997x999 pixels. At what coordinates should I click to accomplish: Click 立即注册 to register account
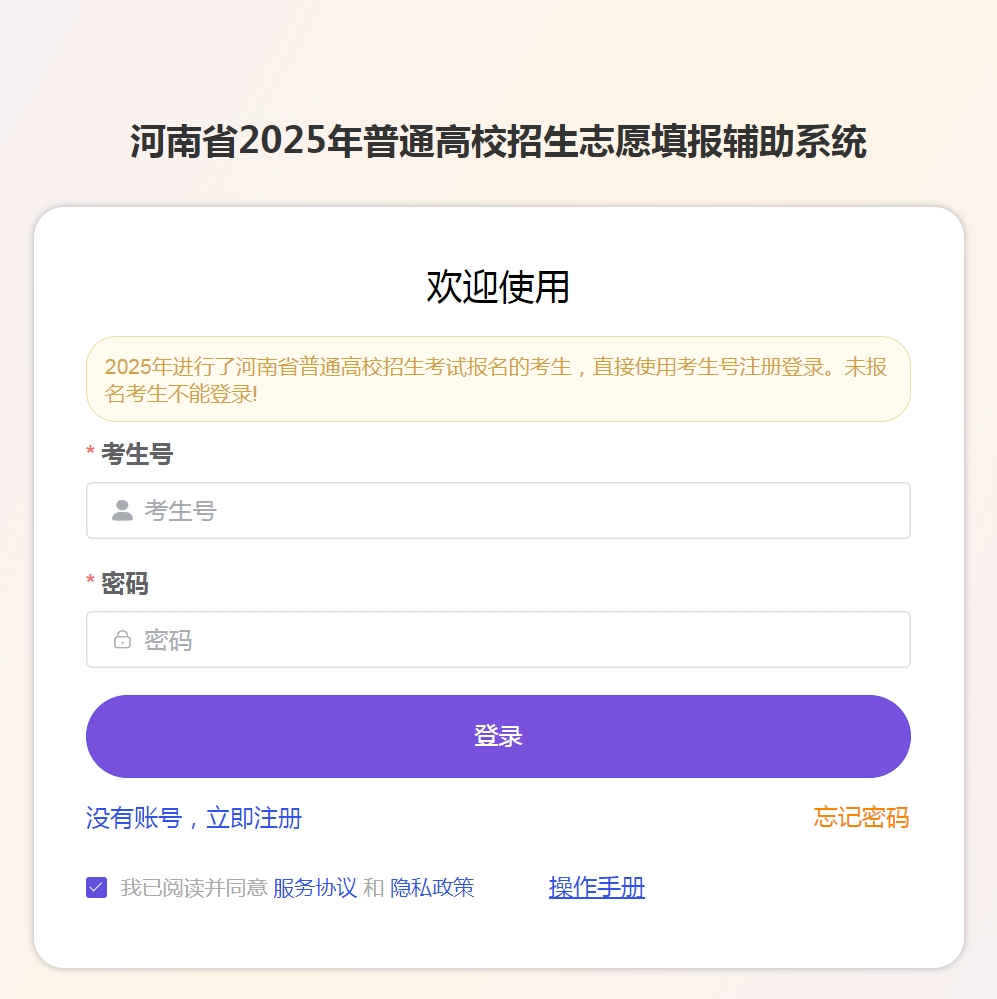pyautogui.click(x=256, y=818)
